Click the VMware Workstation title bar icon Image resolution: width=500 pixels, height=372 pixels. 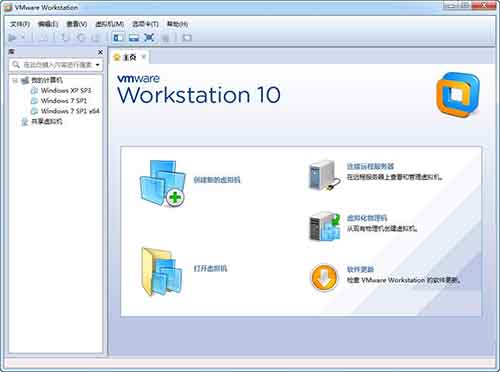point(8,7)
